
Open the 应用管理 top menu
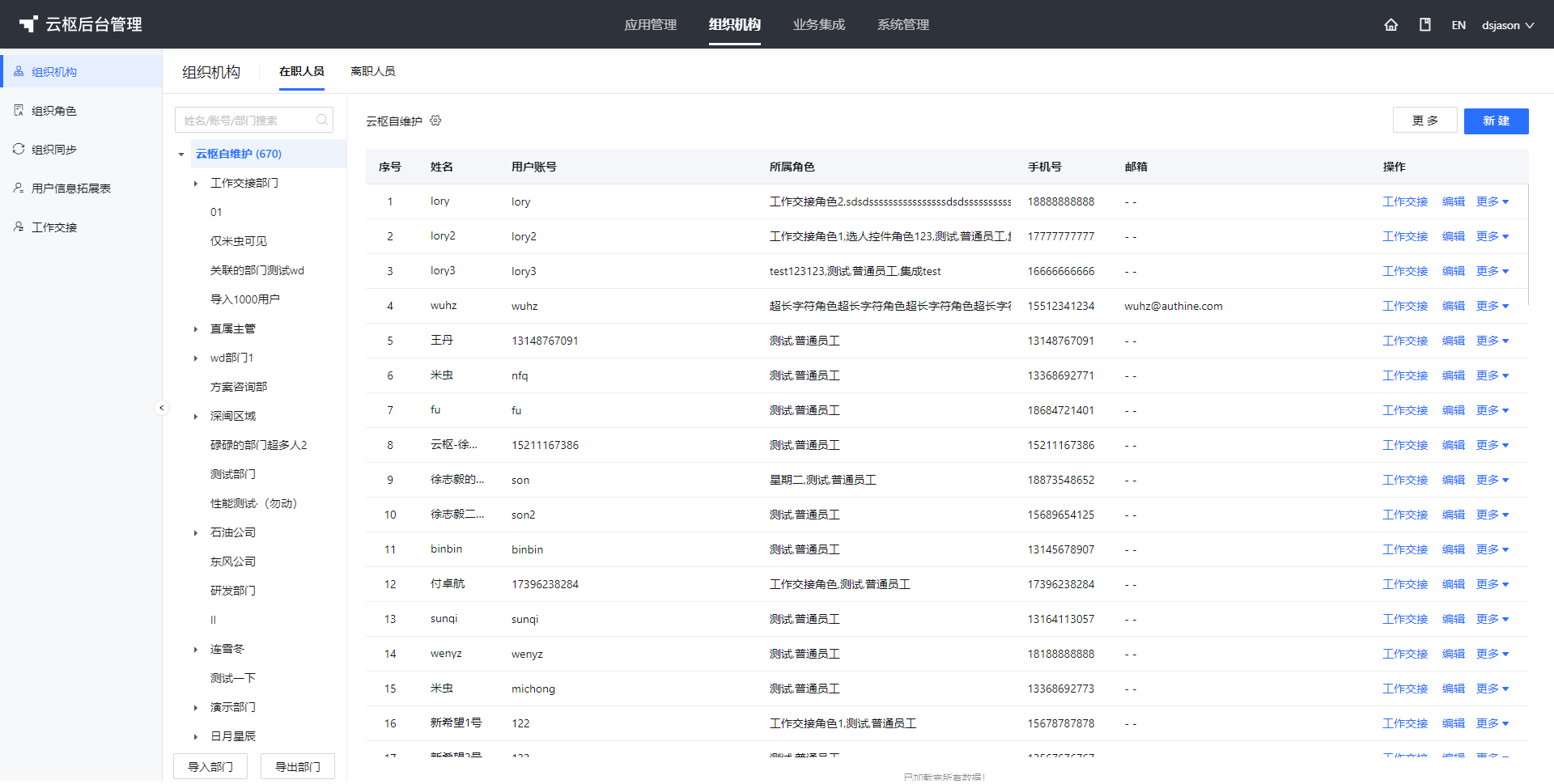[x=650, y=24]
